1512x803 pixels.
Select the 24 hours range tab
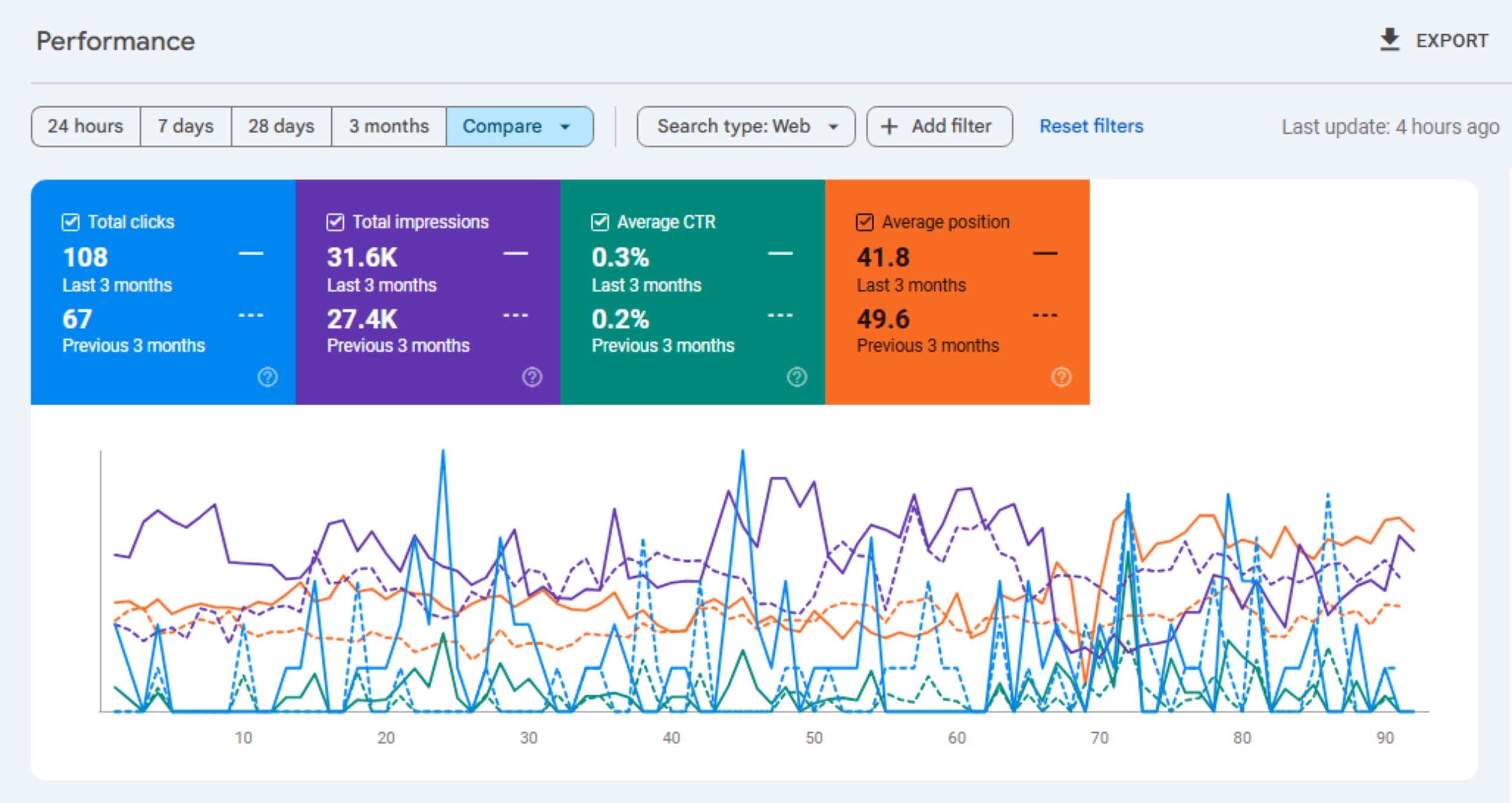(86, 126)
